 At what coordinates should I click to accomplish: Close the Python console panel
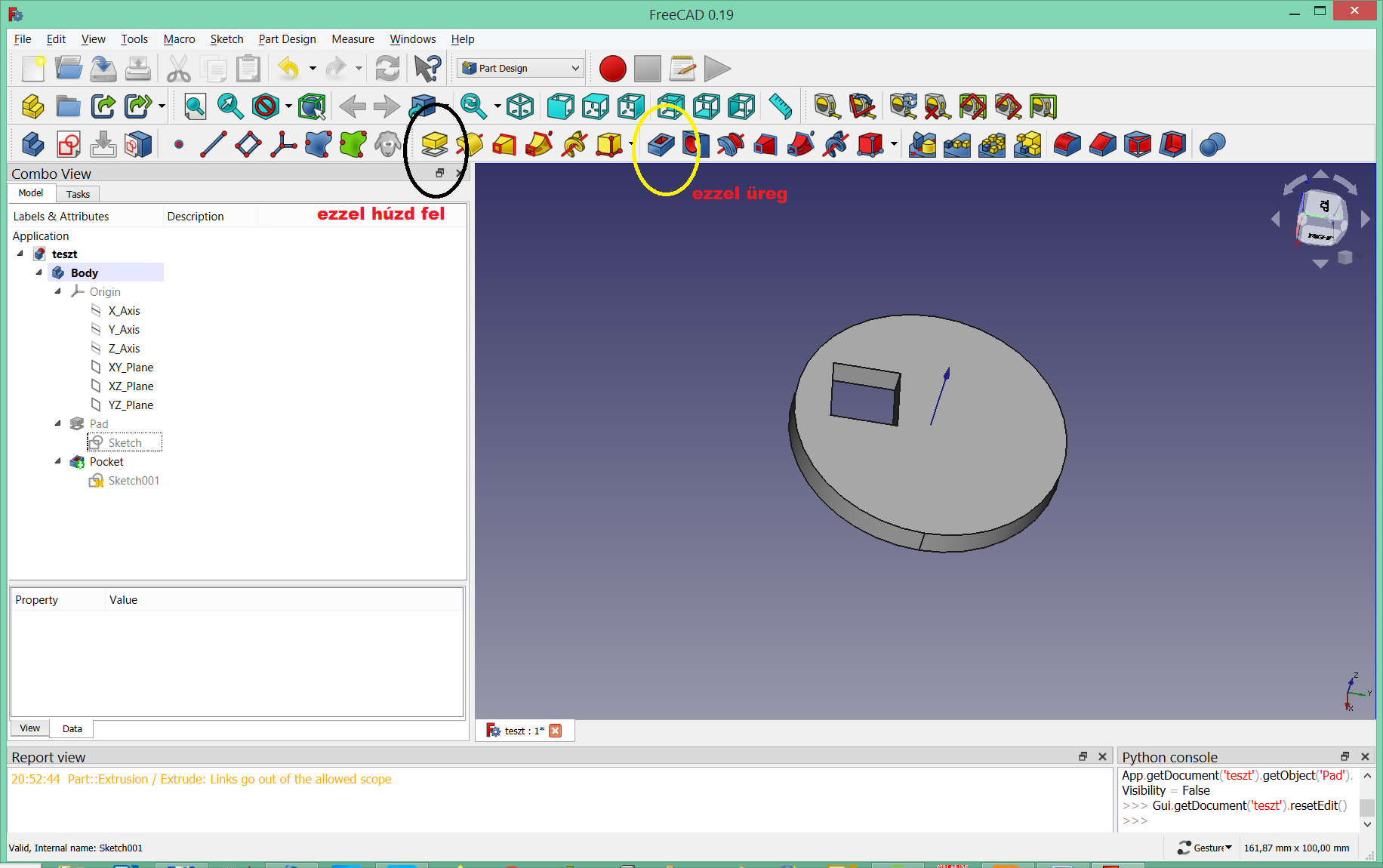1365,756
